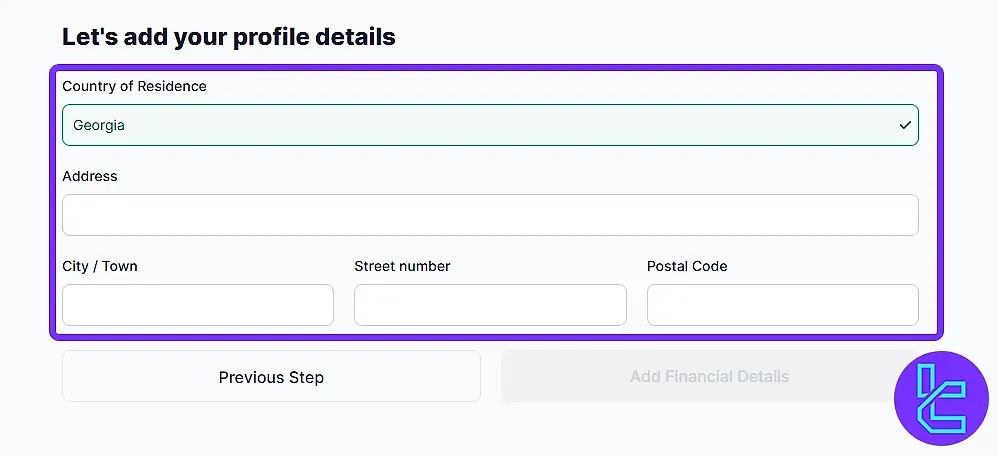999x456 pixels.
Task: Select the Georgia country value
Action: coord(99,125)
